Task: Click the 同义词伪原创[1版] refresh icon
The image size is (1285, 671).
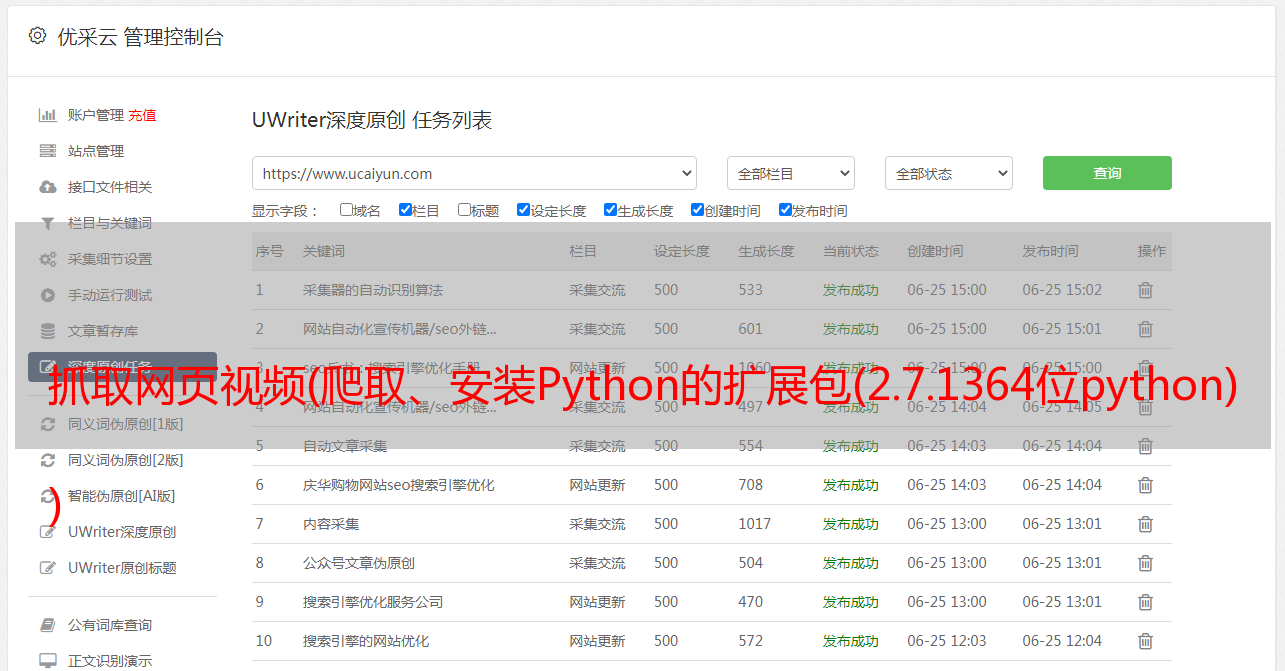Action: click(47, 424)
